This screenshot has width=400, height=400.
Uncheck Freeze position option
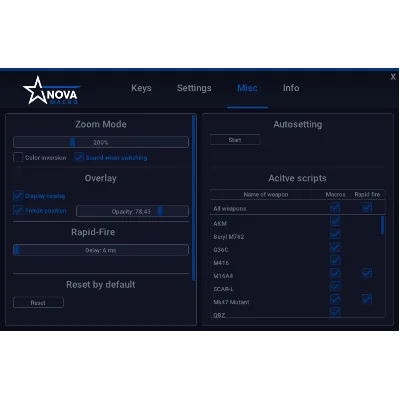coord(18,210)
